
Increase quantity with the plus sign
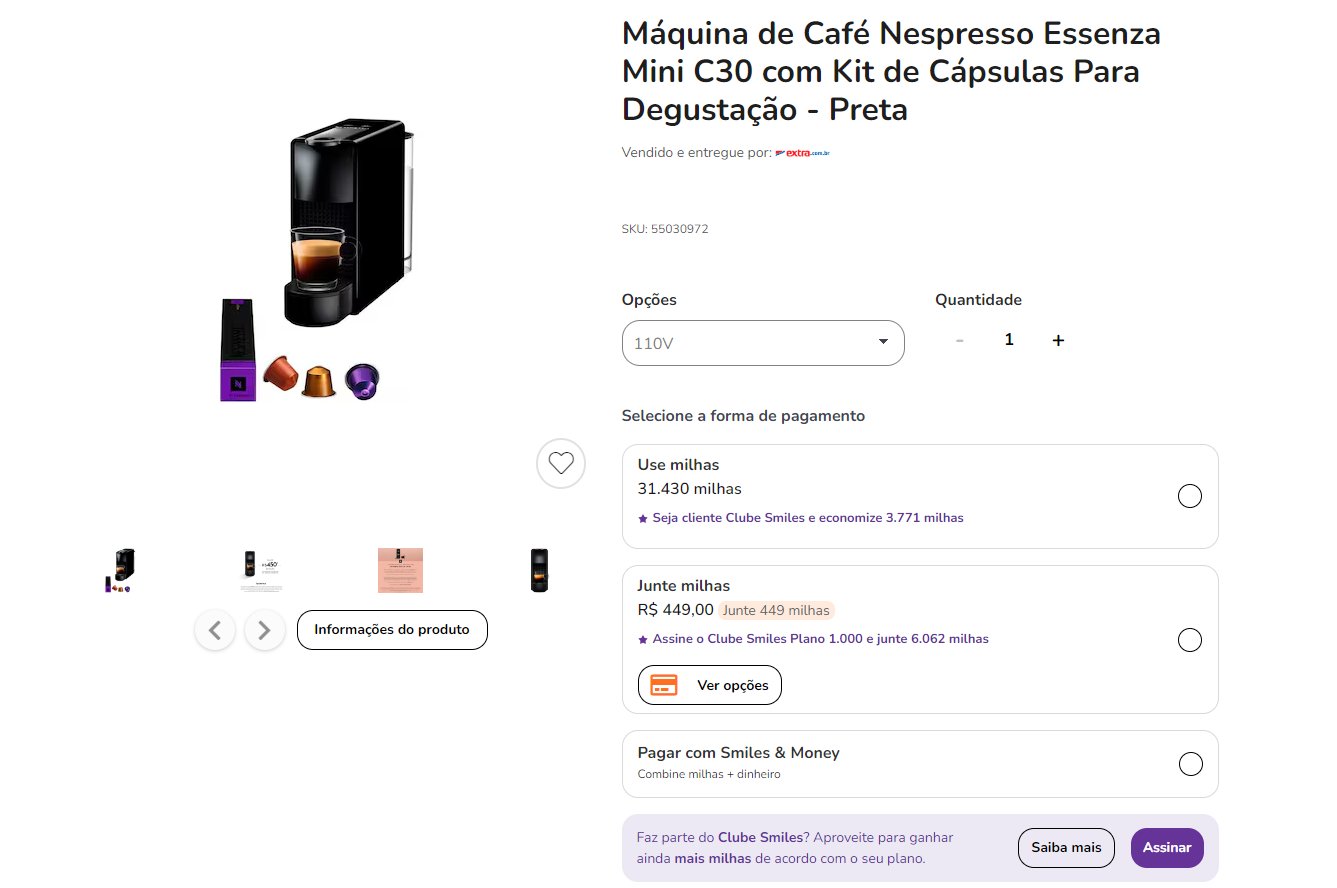click(1058, 340)
